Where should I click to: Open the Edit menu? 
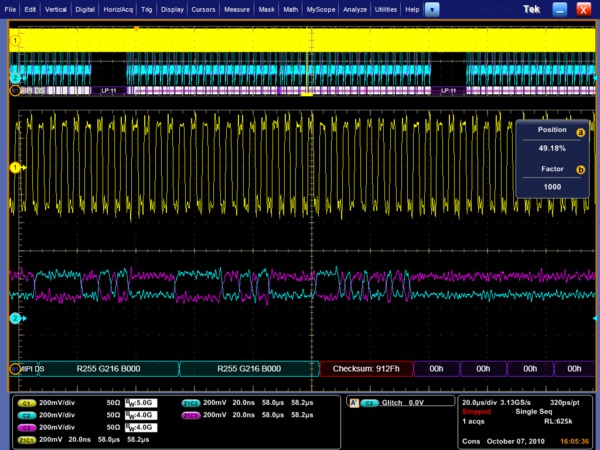coord(30,10)
